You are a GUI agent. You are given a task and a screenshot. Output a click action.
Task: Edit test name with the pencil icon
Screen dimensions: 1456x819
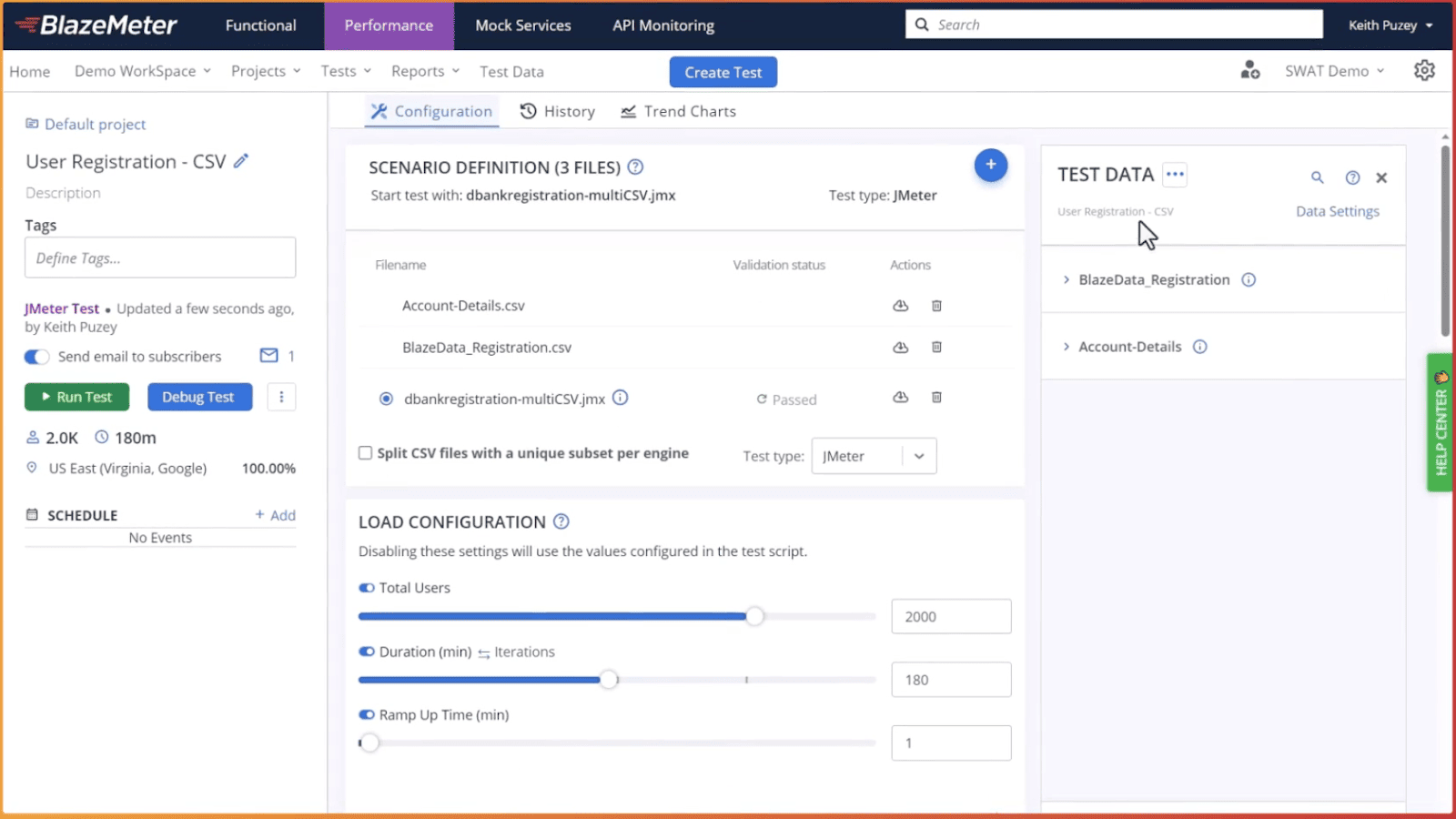241,161
